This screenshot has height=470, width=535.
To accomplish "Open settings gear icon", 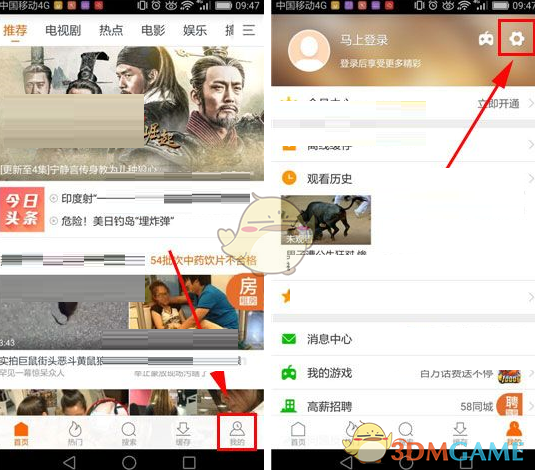I will coord(517,38).
